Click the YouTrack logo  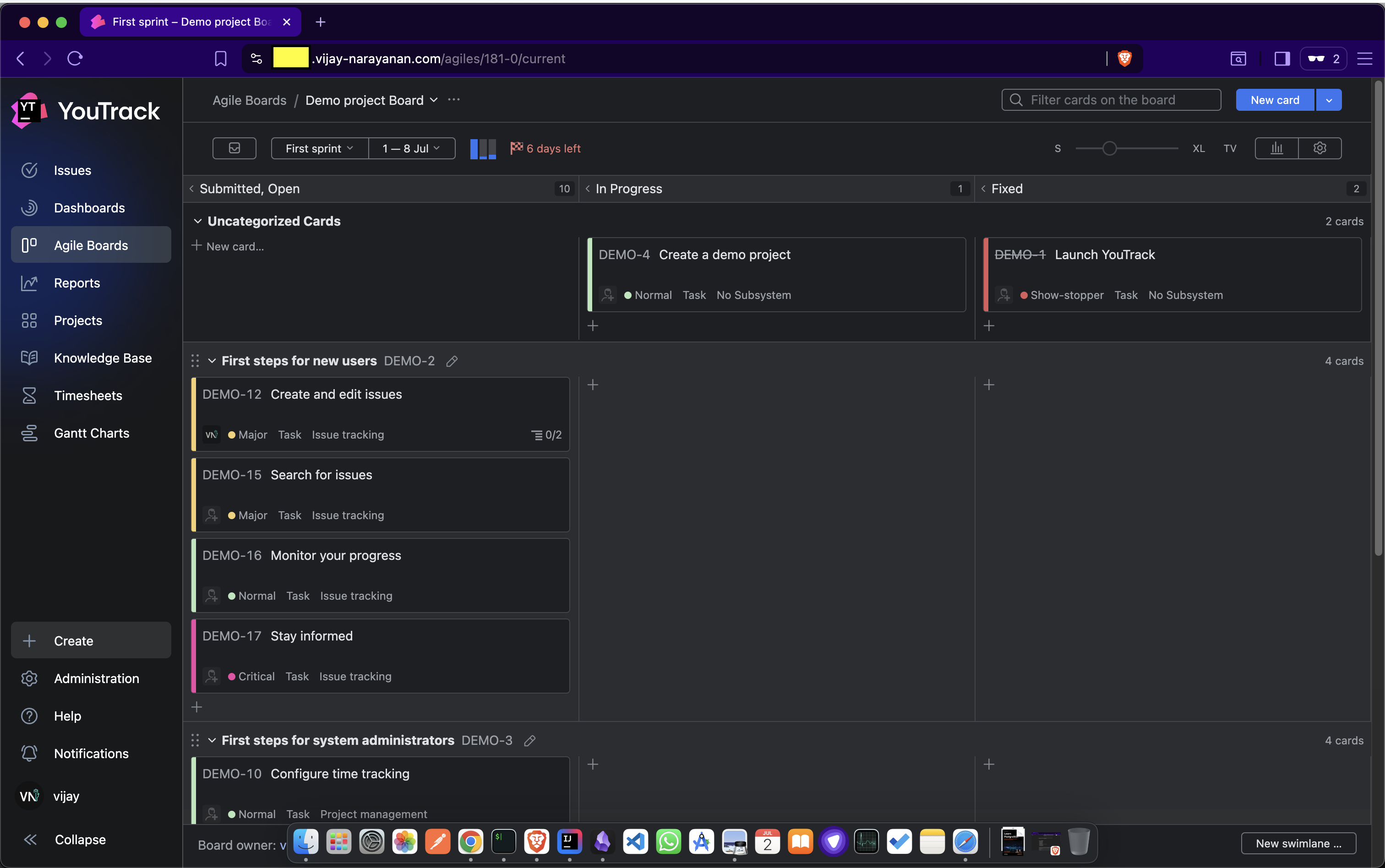click(x=86, y=110)
